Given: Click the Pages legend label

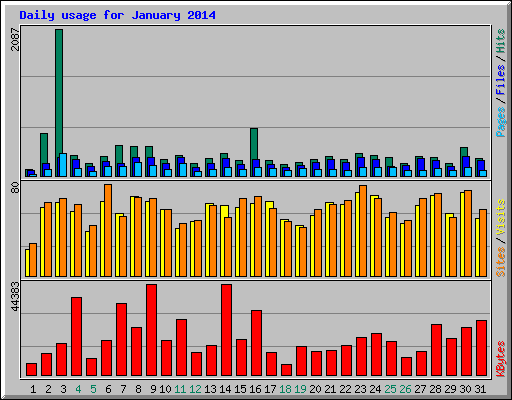Looking at the screenshot, I should coord(500,122).
